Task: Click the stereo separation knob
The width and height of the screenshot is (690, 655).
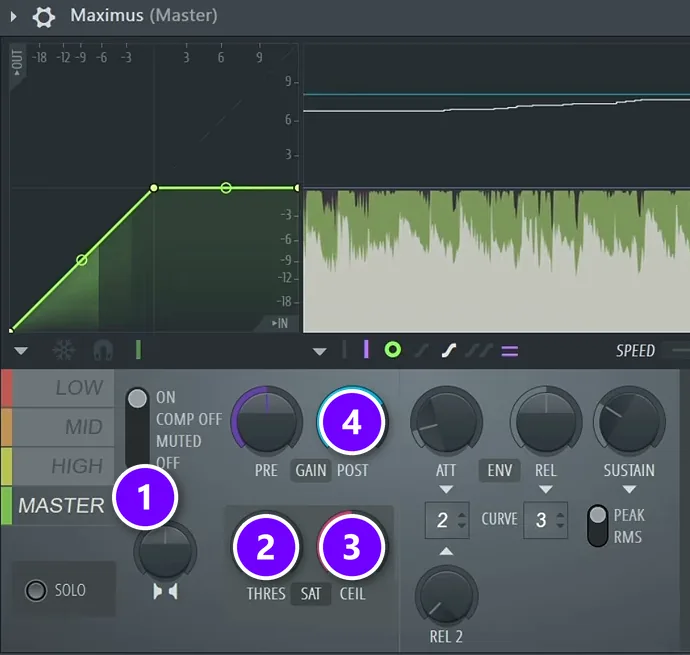Action: tap(165, 551)
